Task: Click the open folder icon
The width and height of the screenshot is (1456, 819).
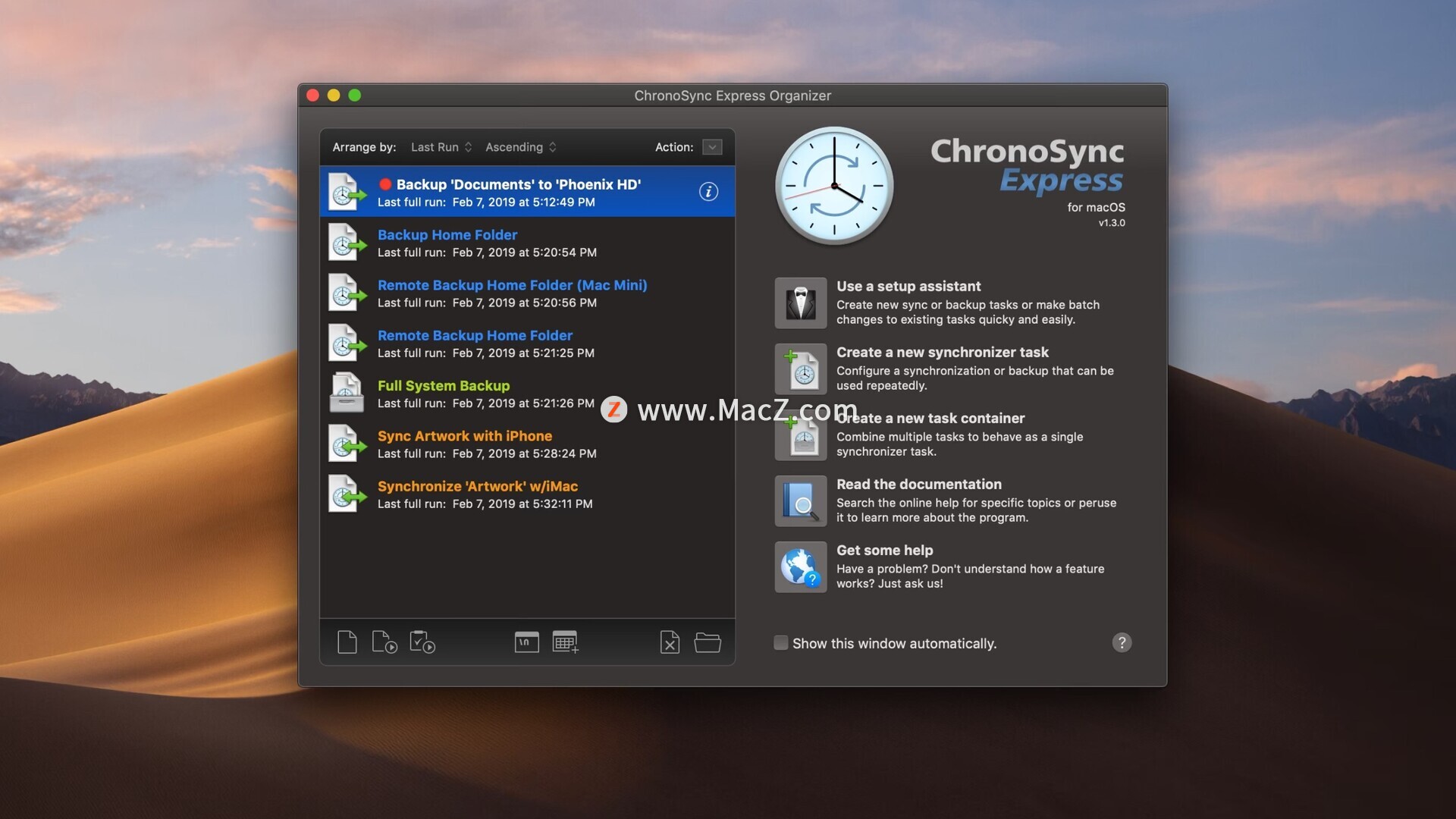Action: [x=707, y=642]
